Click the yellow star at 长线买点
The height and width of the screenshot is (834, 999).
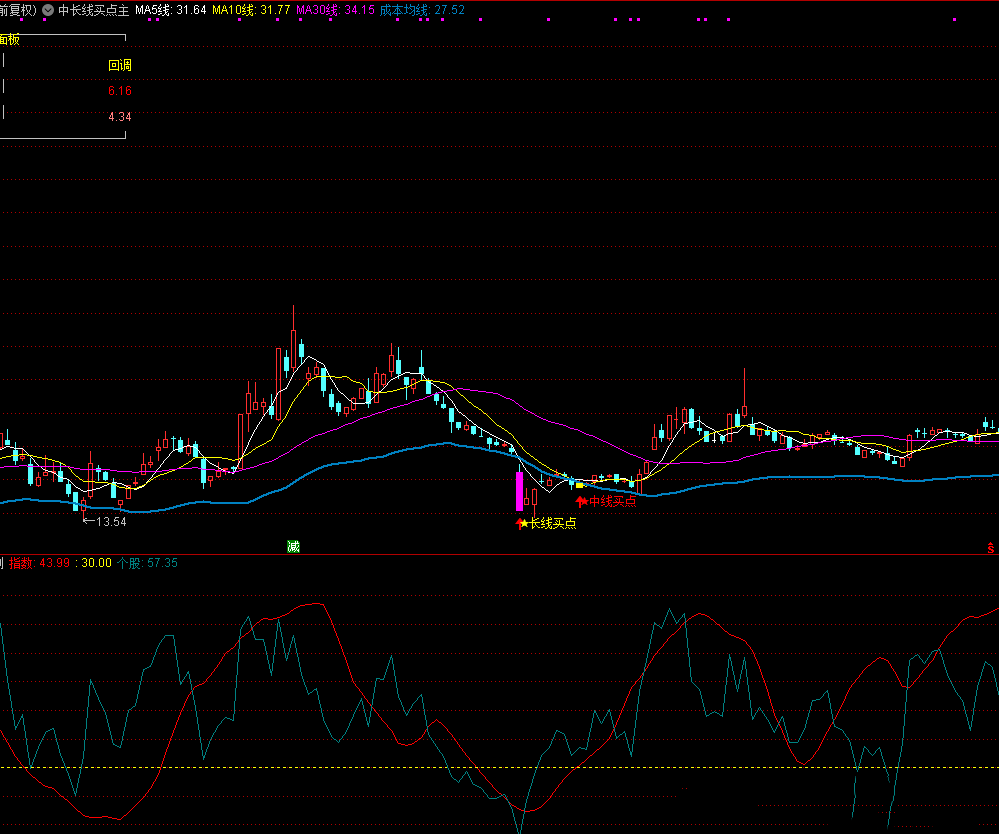(x=523, y=523)
